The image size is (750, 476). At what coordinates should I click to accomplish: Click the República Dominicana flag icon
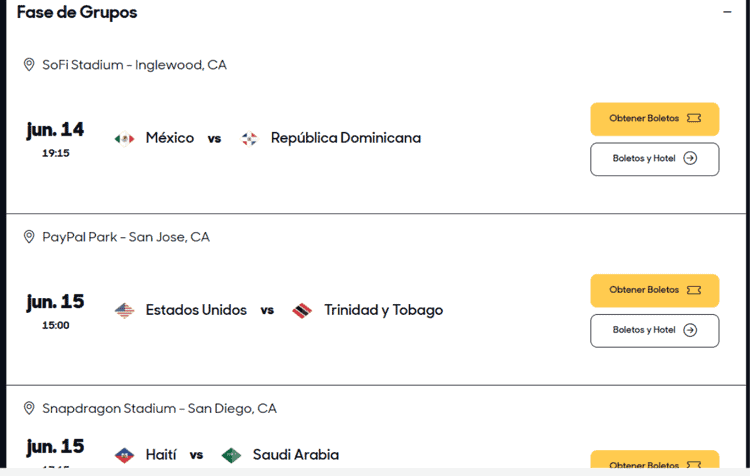pos(249,139)
